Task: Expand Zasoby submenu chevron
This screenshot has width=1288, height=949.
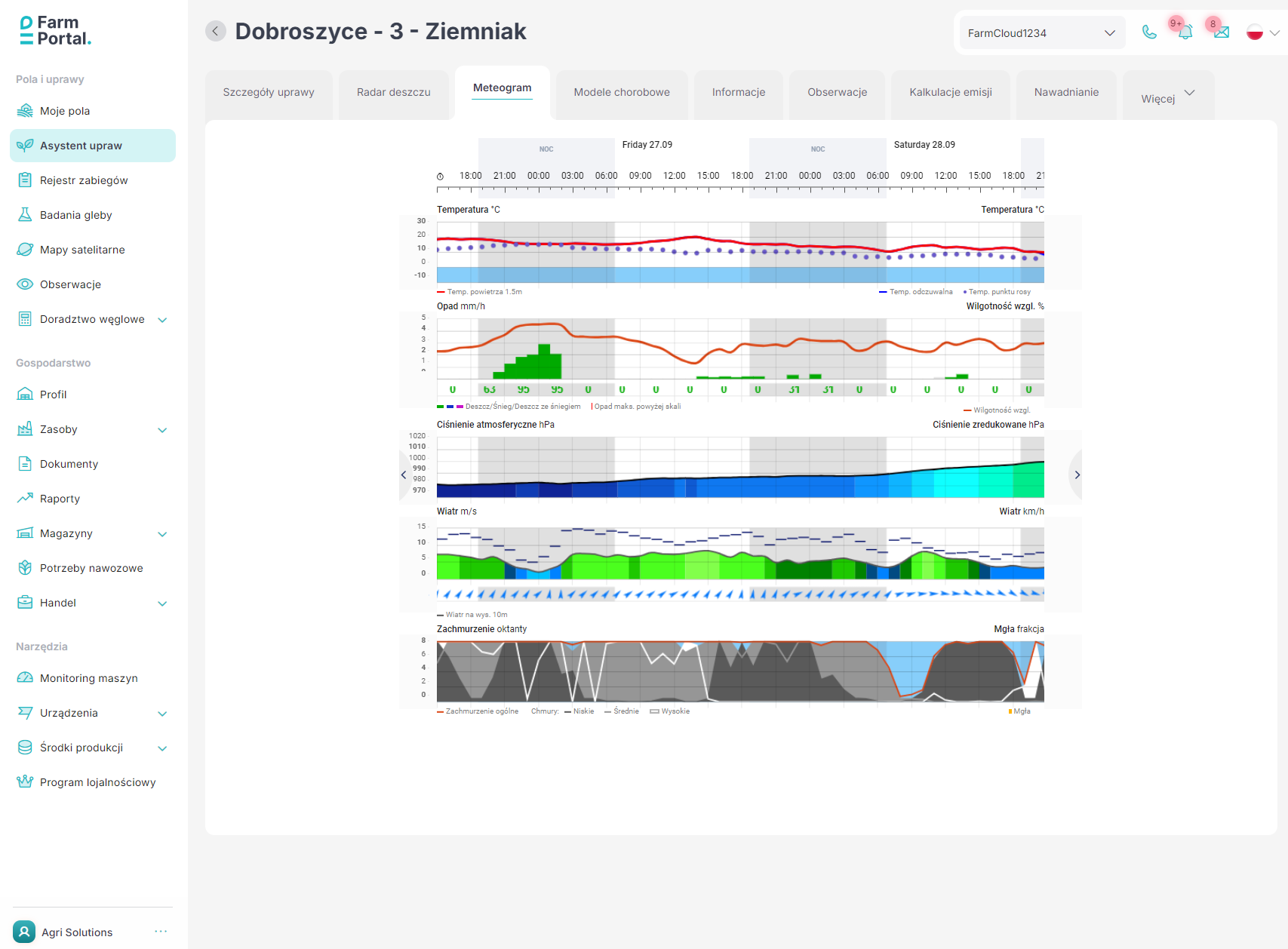Action: (162, 430)
